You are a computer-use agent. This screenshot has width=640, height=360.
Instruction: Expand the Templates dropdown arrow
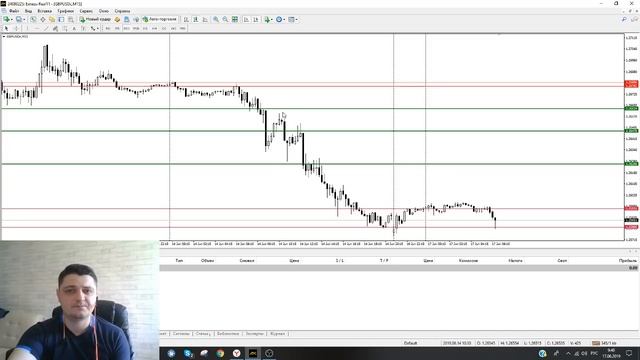(296, 19)
